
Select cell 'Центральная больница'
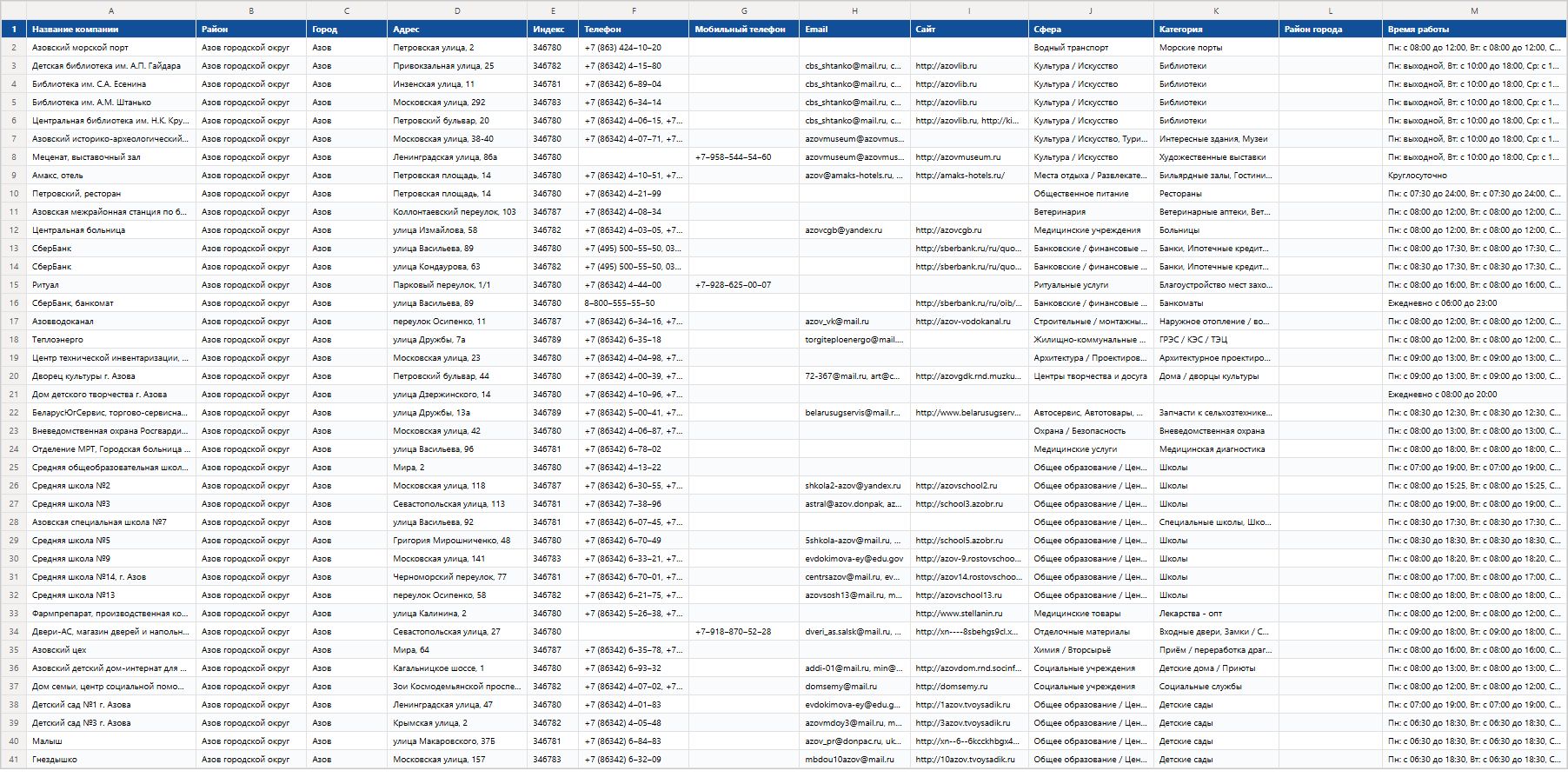(111, 230)
